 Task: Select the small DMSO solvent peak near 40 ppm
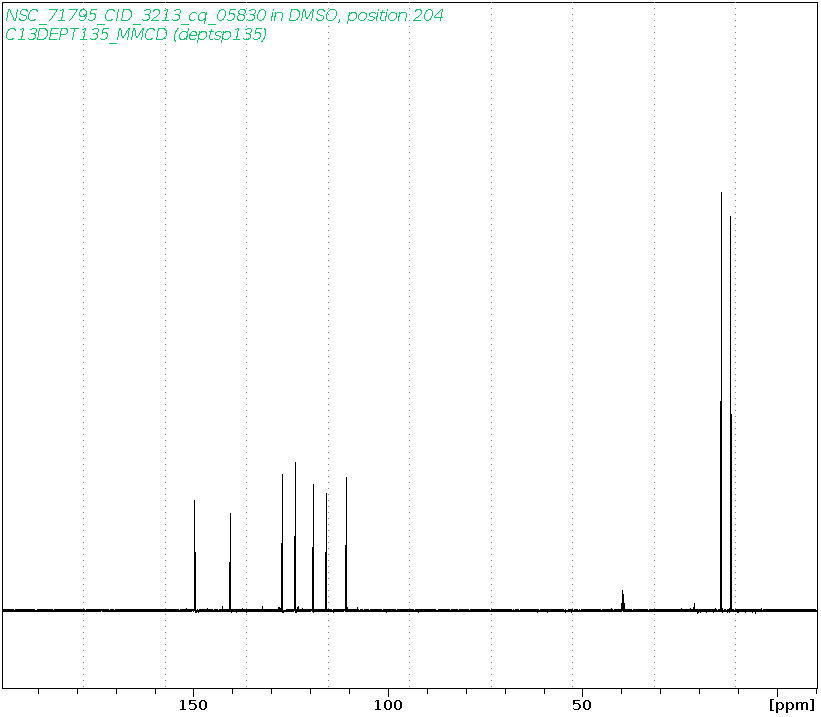[623, 600]
